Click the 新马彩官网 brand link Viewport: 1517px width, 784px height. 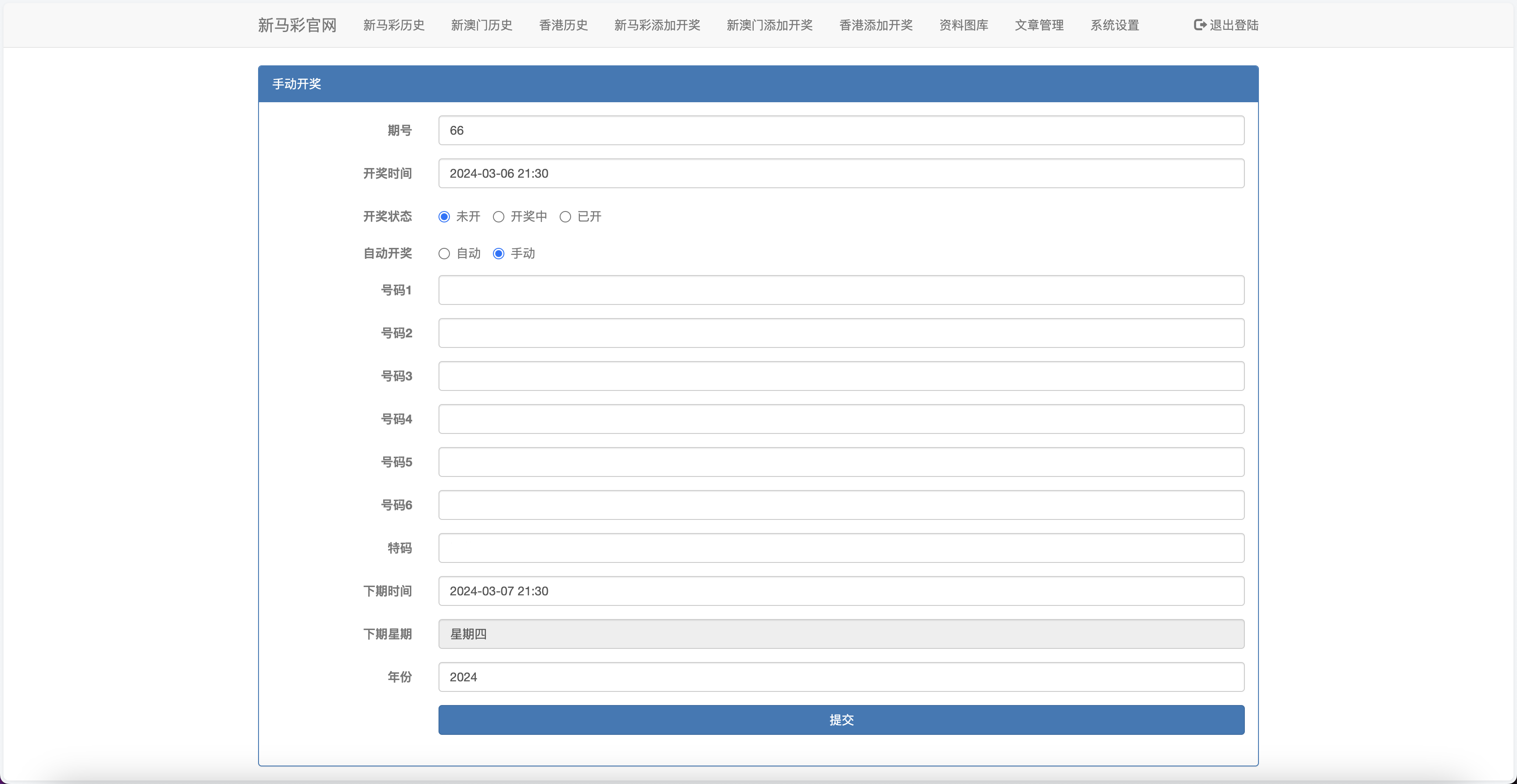point(297,25)
